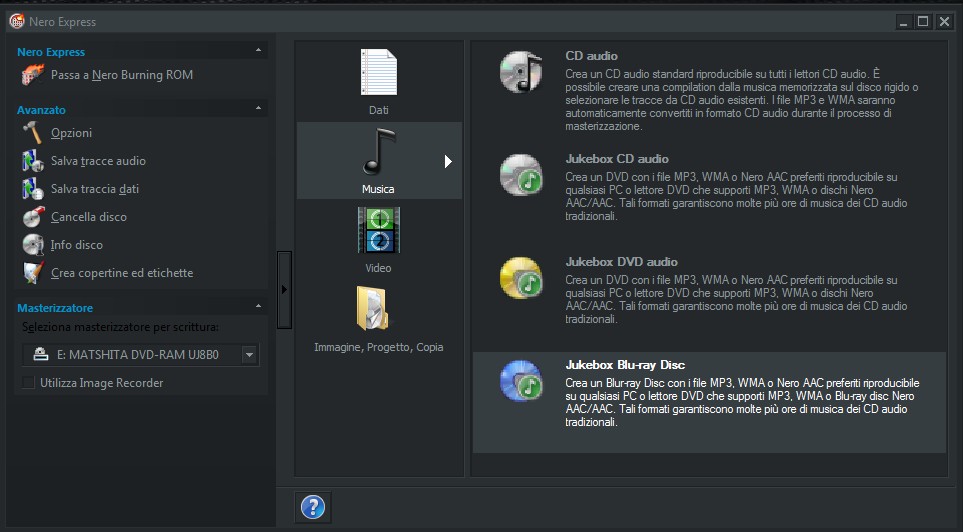Click the Nero Express flame app icon
Screen dimensions: 963x532
[x=17, y=22]
